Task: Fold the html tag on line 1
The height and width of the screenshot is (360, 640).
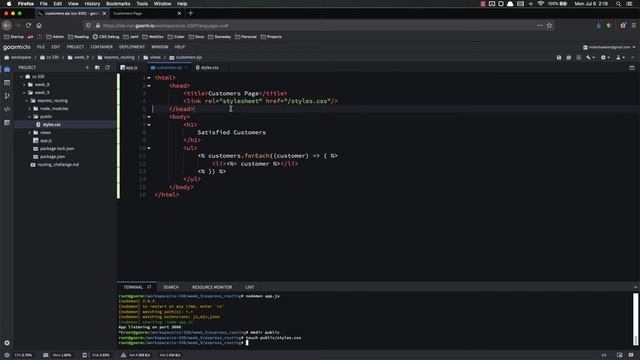Action: tap(149, 78)
